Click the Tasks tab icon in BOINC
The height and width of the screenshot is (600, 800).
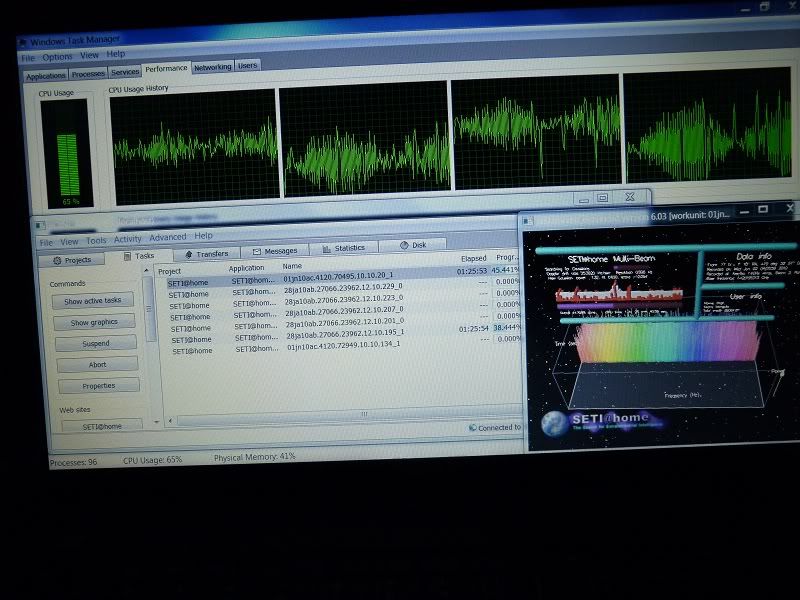click(x=126, y=256)
